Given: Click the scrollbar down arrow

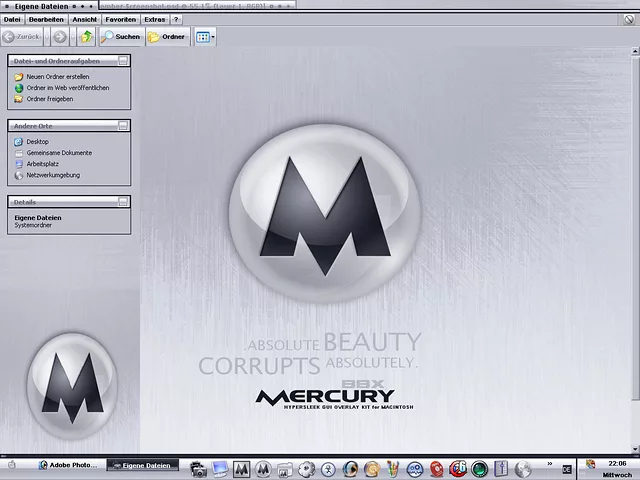Looking at the screenshot, I should tap(635, 449).
